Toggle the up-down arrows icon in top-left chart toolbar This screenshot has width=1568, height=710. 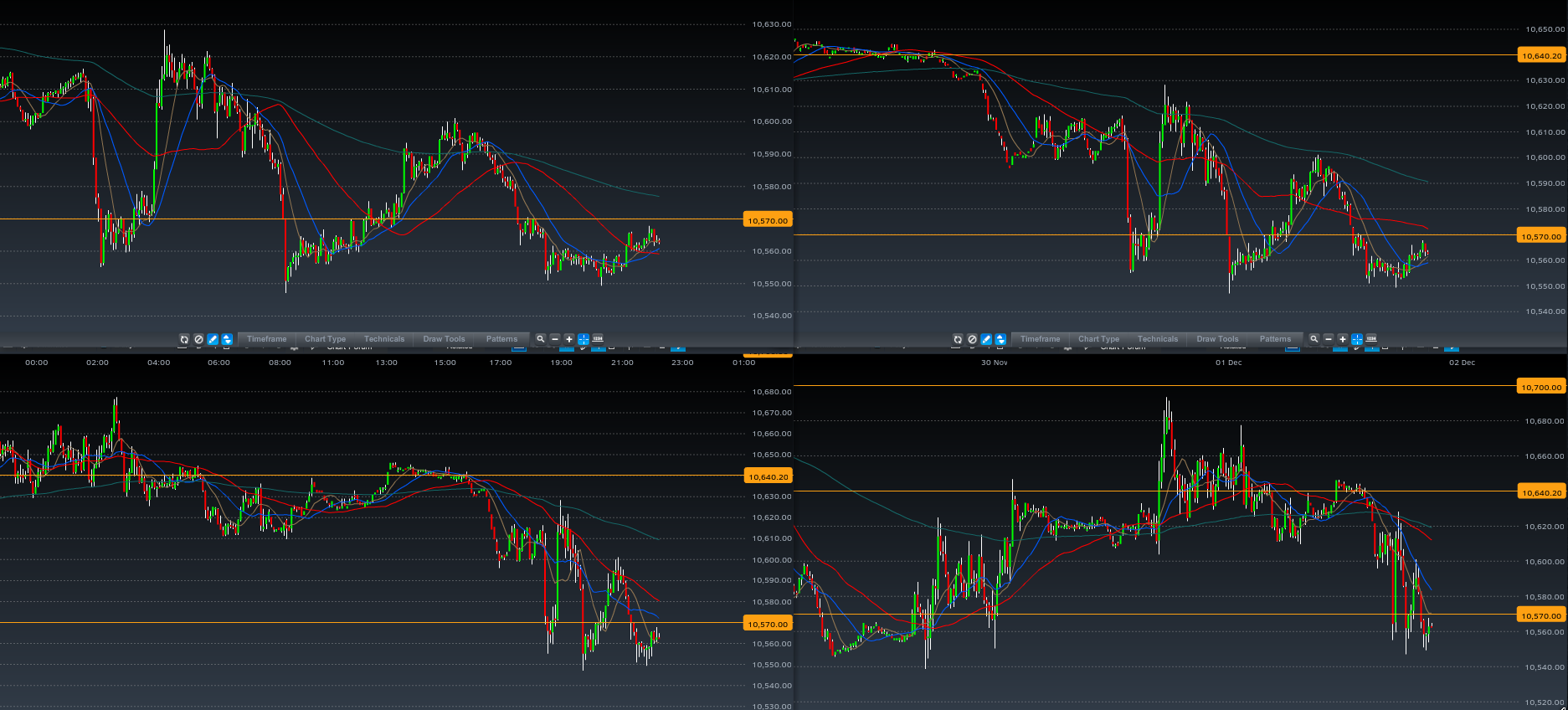(x=227, y=339)
